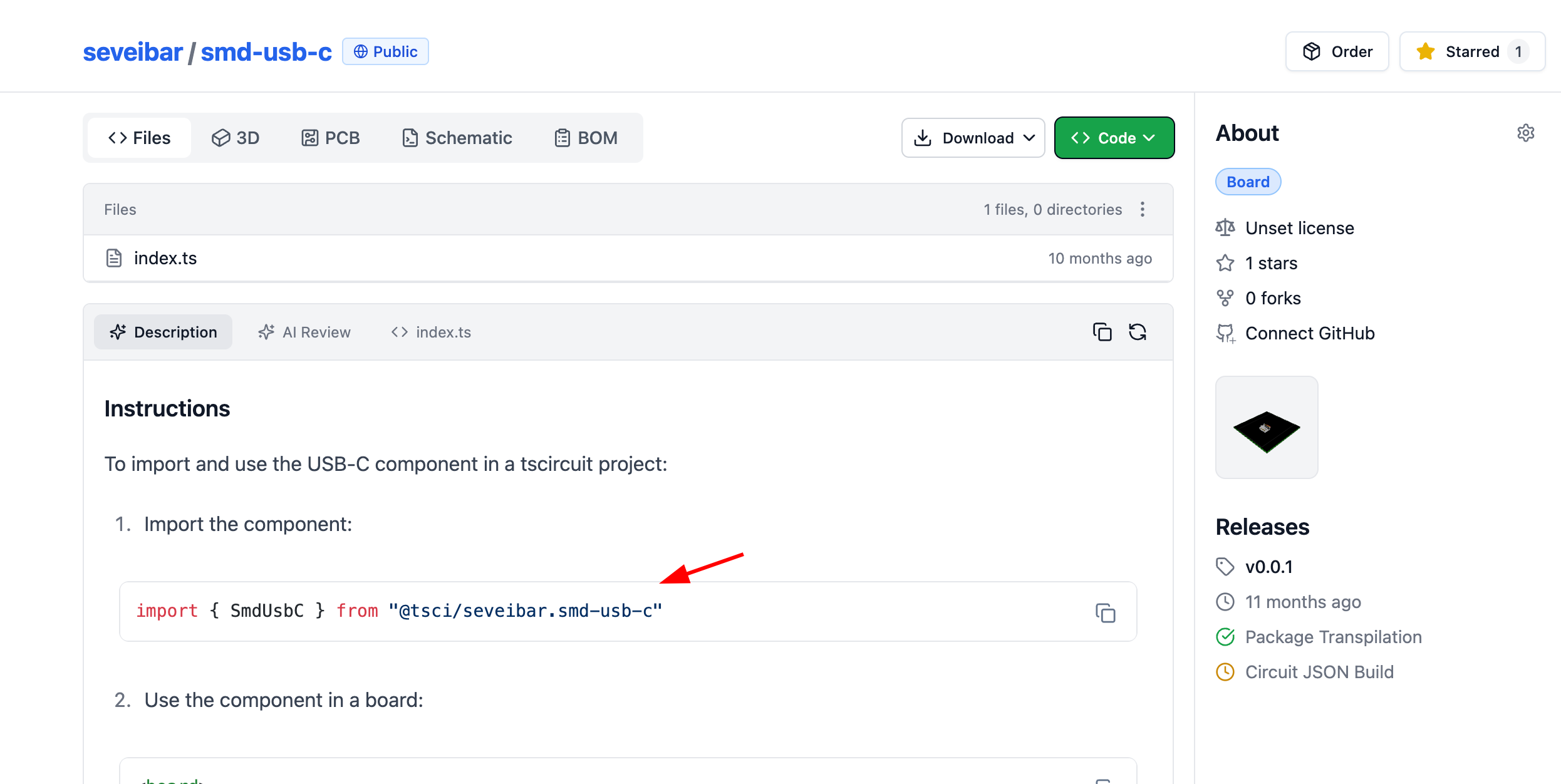Viewport: 1561px width, 784px height.
Task: Open the seveibar profile link
Action: pyautogui.click(x=133, y=52)
